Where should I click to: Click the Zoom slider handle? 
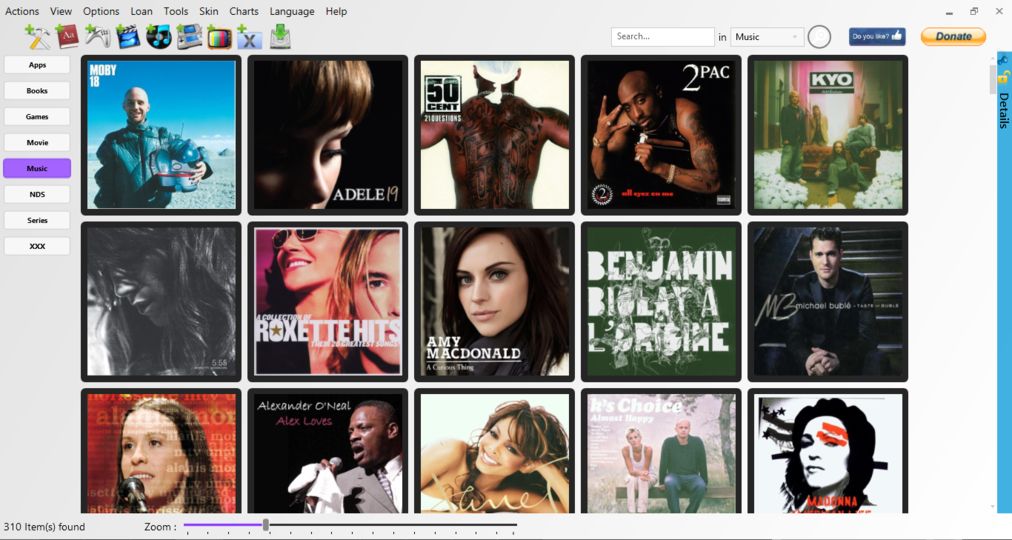(266, 526)
